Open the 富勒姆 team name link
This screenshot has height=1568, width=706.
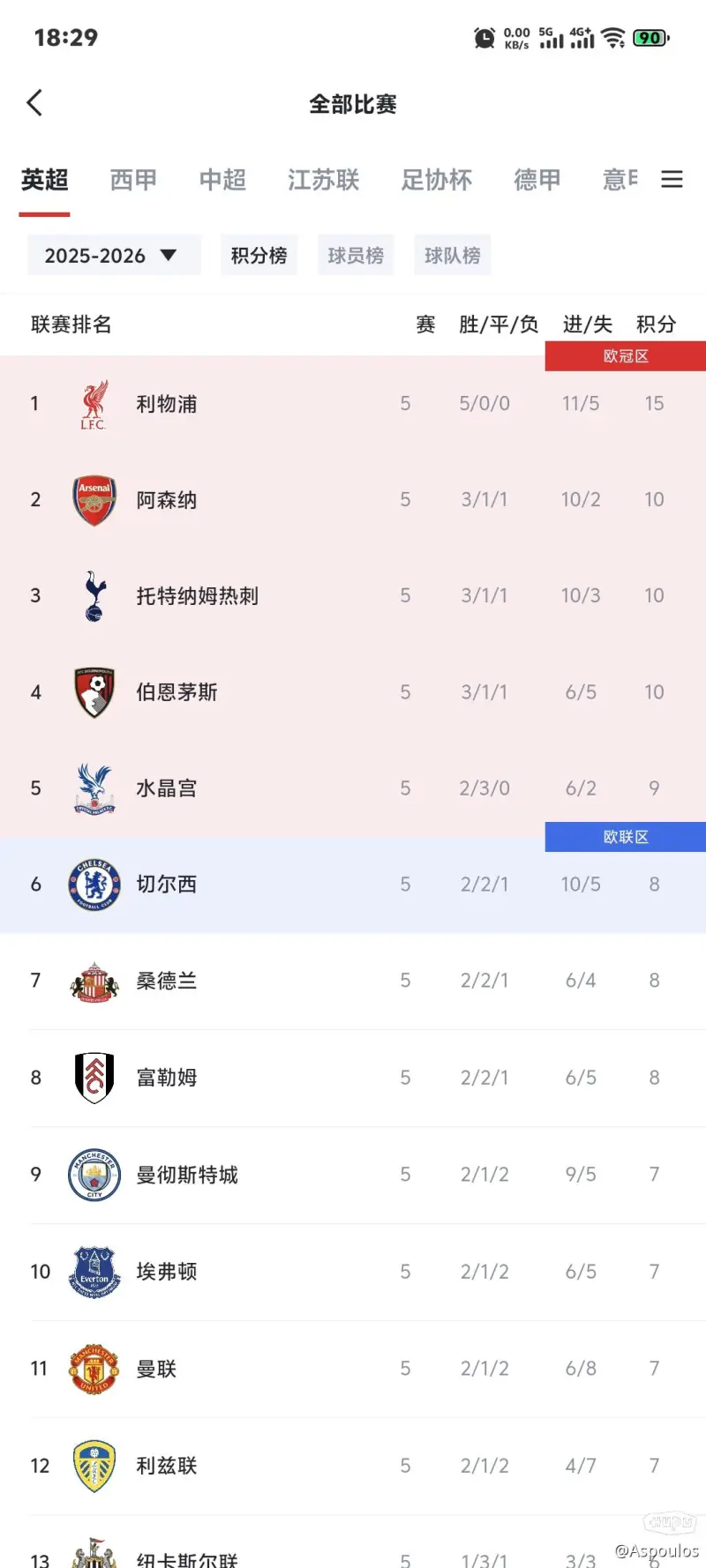pos(167,1078)
